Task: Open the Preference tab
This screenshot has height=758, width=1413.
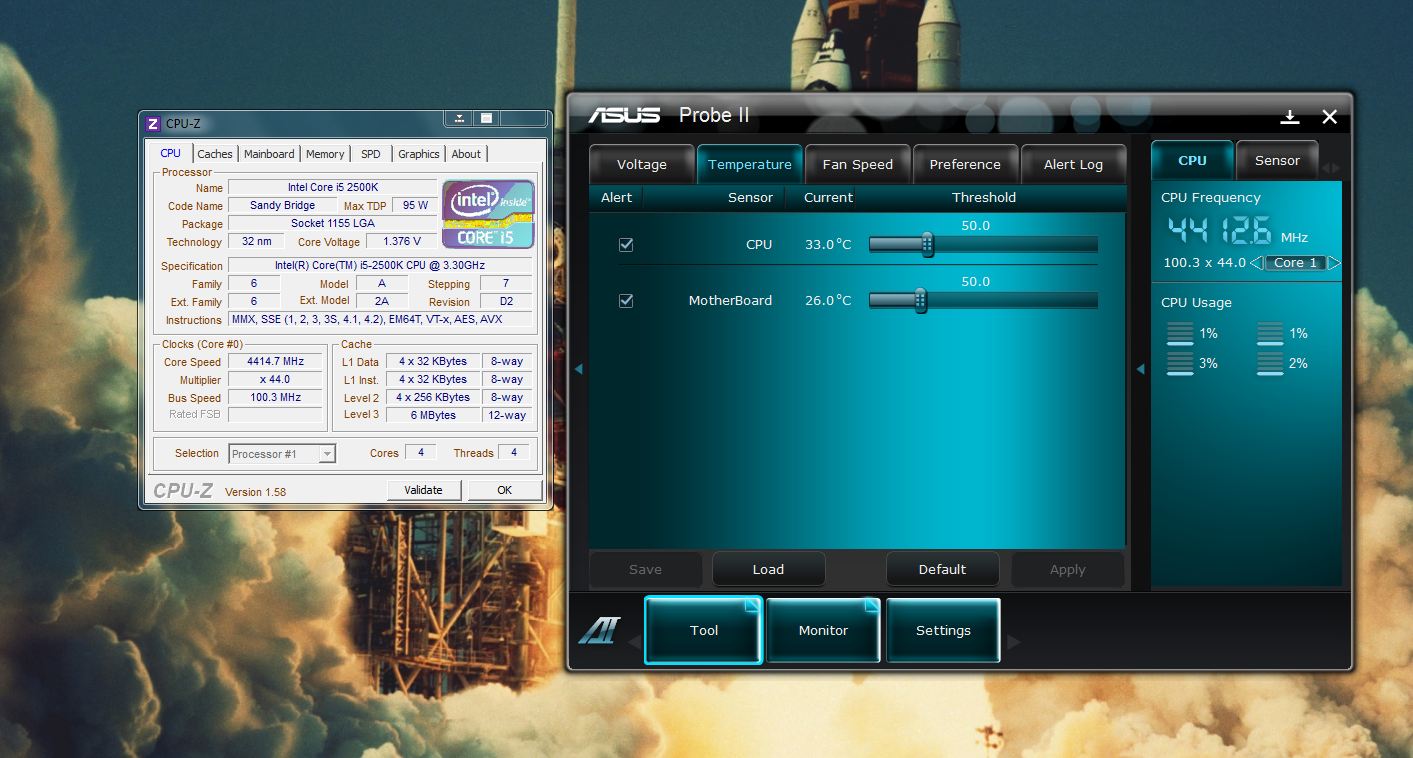Action: pyautogui.click(x=965, y=164)
